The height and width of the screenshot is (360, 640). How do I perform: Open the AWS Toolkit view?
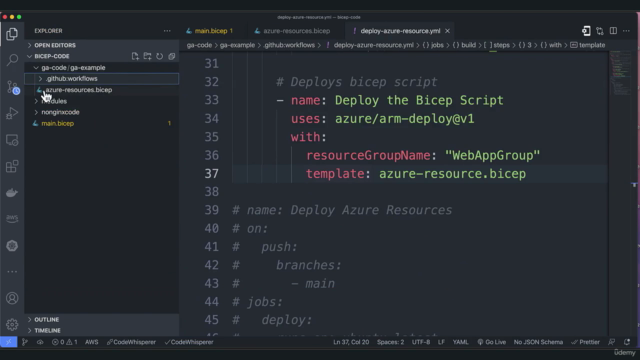coord(12,218)
